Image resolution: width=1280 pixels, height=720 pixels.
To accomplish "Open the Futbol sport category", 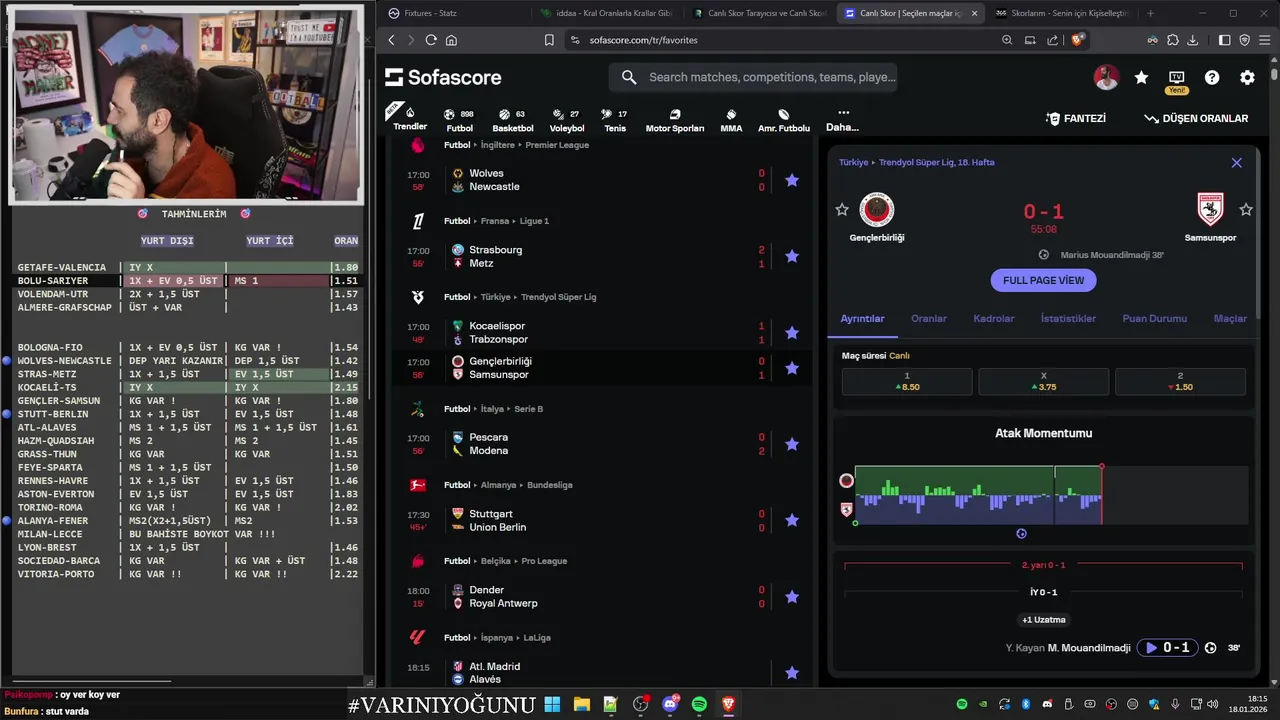I will 459,120.
